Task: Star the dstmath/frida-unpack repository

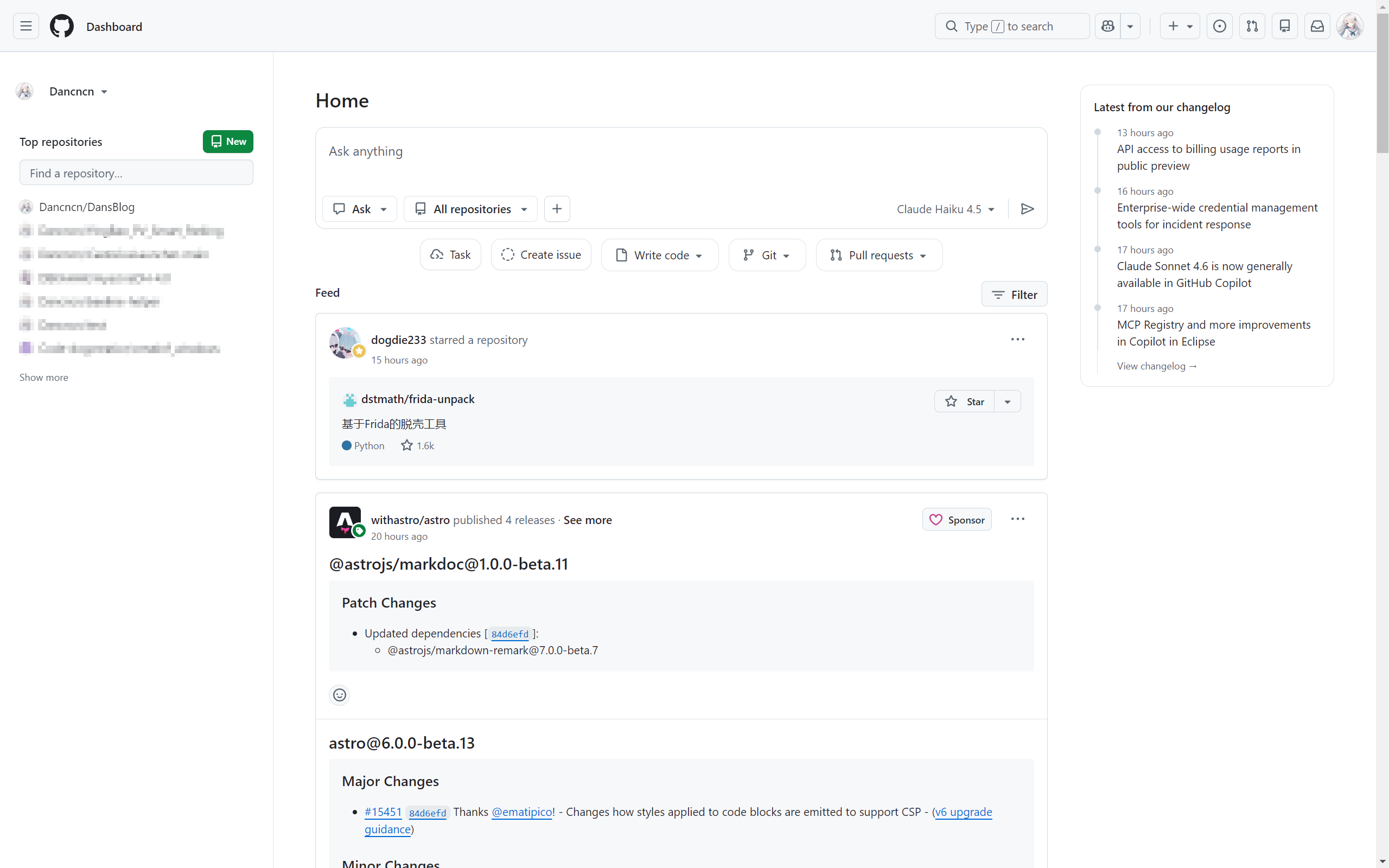Action: (966, 401)
